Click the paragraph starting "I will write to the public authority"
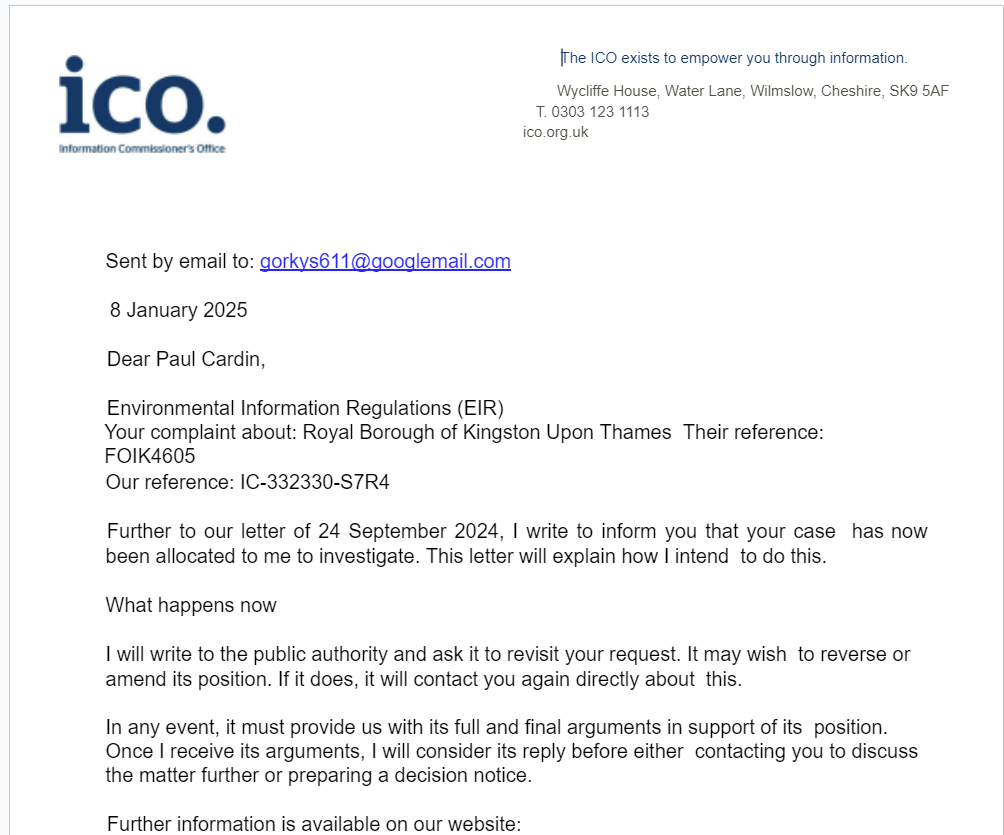This screenshot has width=1004, height=835. pyautogui.click(x=508, y=667)
